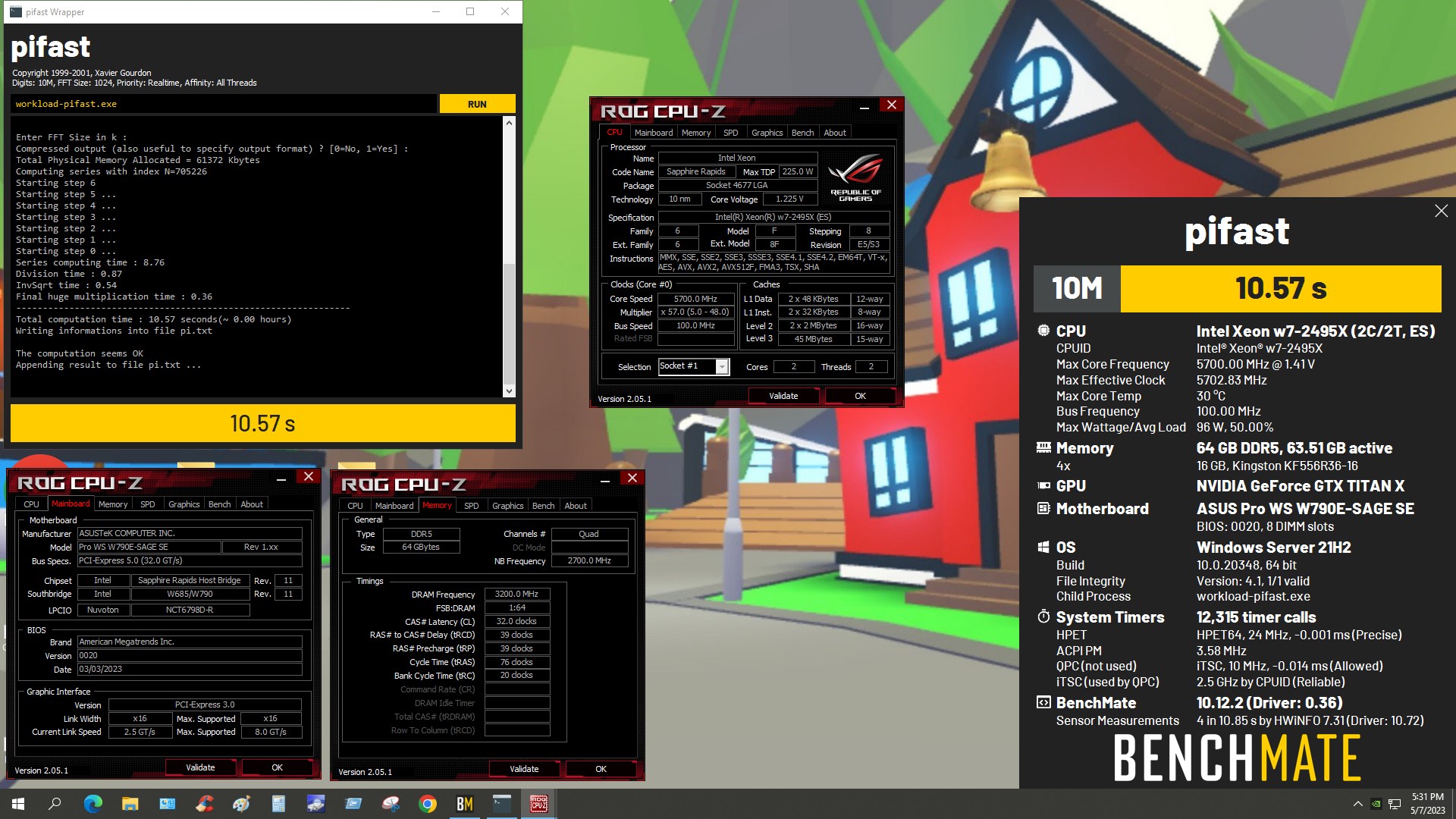Click '12,315 timer calls' text
Viewport: 1456px width, 819px height.
click(x=1256, y=617)
